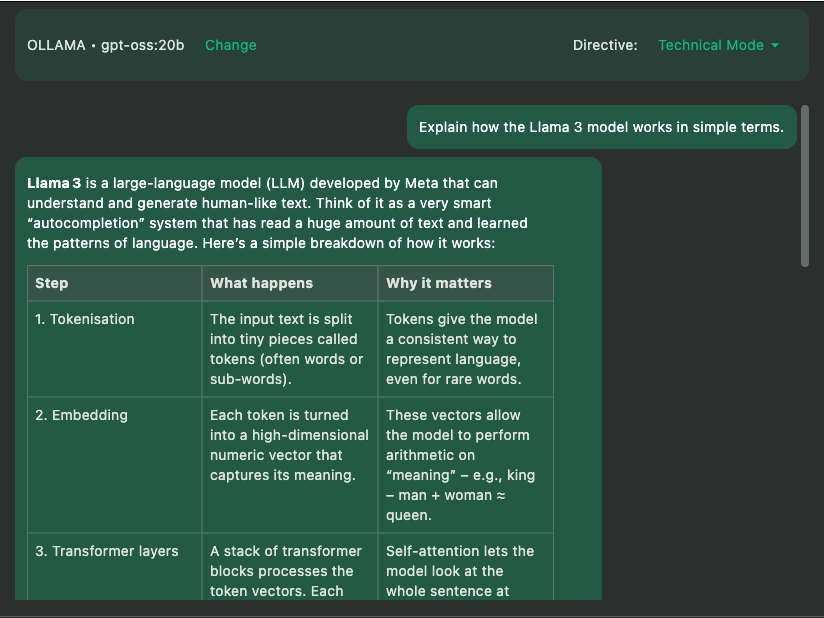Select the 3. Transformer layers table cell
The height and width of the screenshot is (618, 824).
(107, 551)
